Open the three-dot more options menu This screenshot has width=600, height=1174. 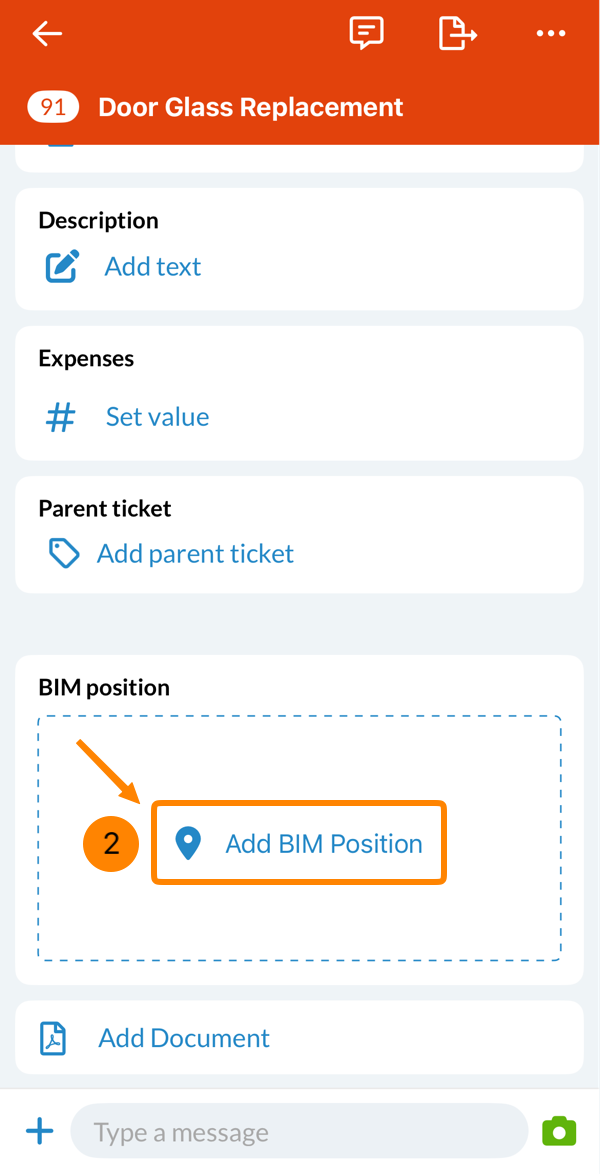[551, 34]
